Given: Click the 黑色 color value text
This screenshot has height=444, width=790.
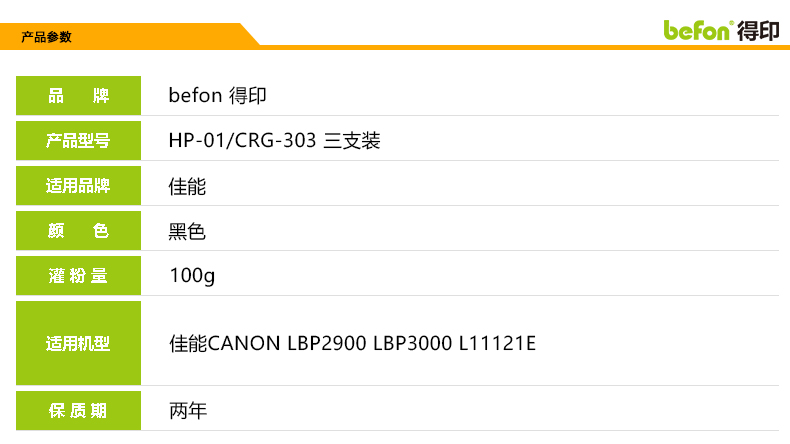Looking at the screenshot, I should point(188,232).
